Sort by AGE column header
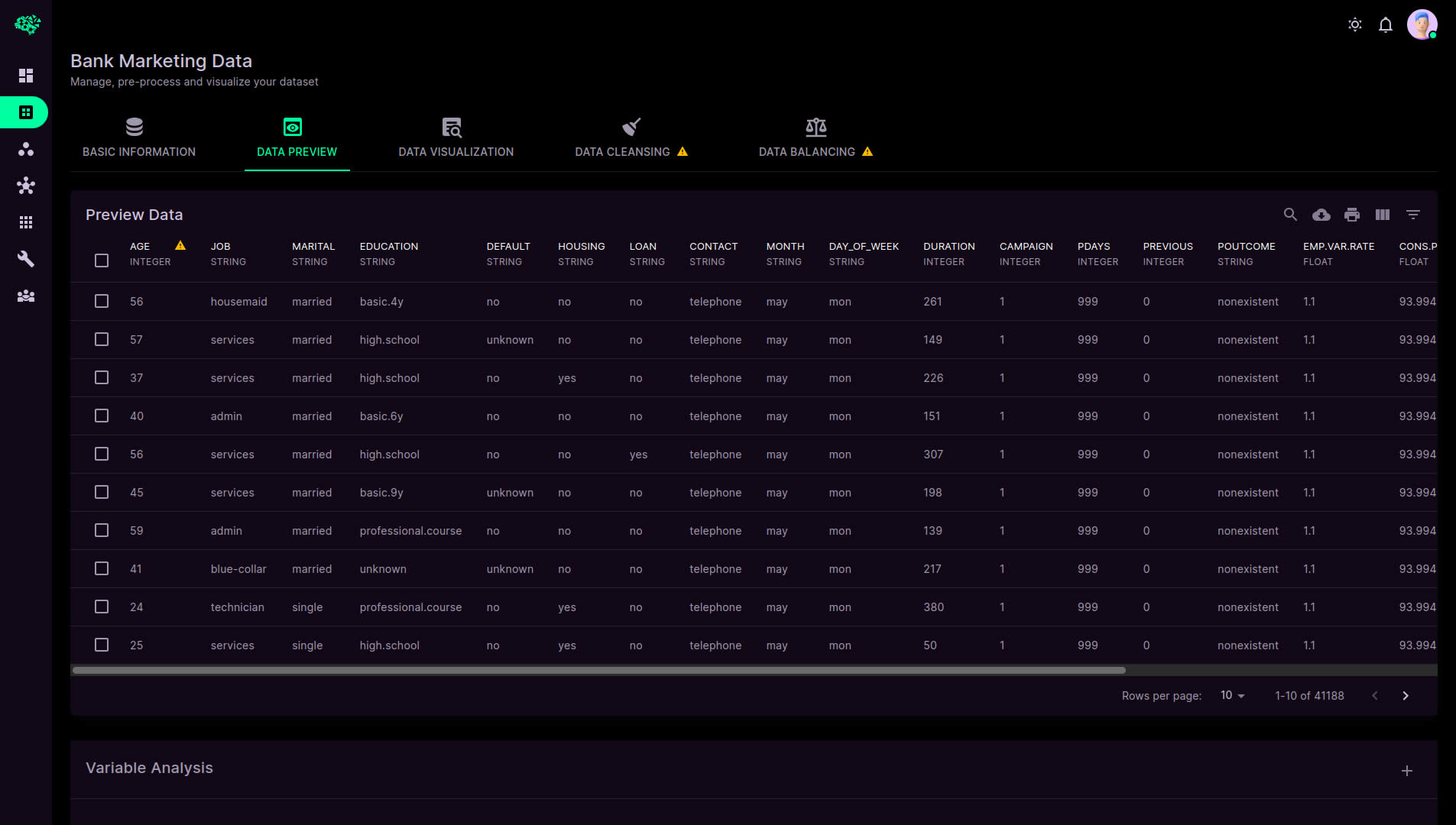Image resolution: width=1456 pixels, height=825 pixels. (x=140, y=246)
